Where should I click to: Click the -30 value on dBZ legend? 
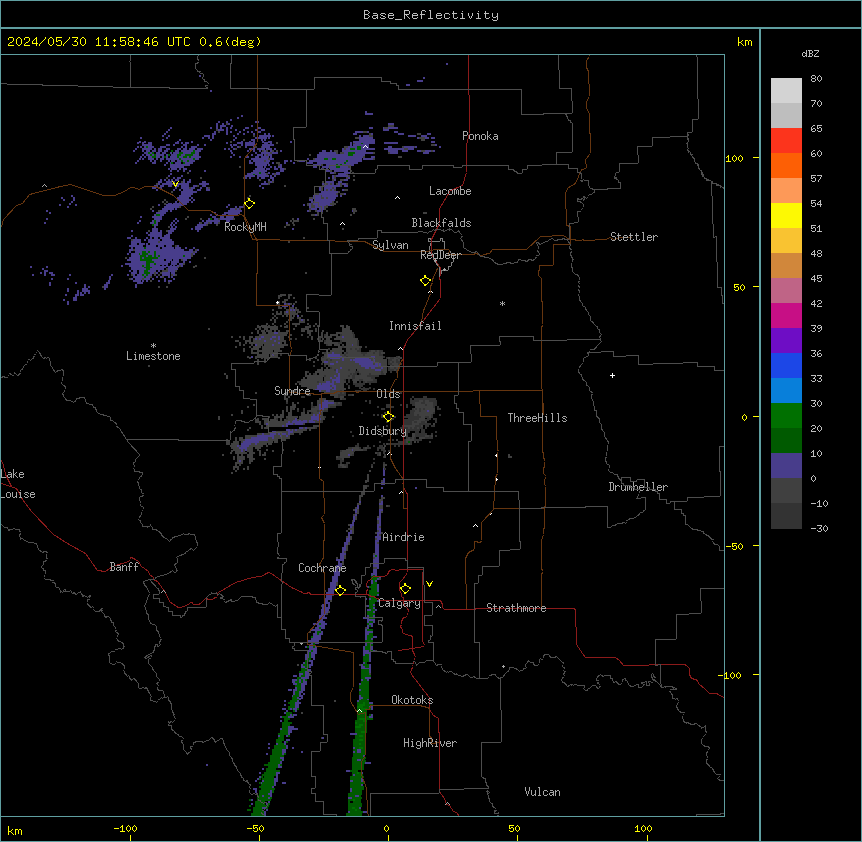click(x=819, y=528)
